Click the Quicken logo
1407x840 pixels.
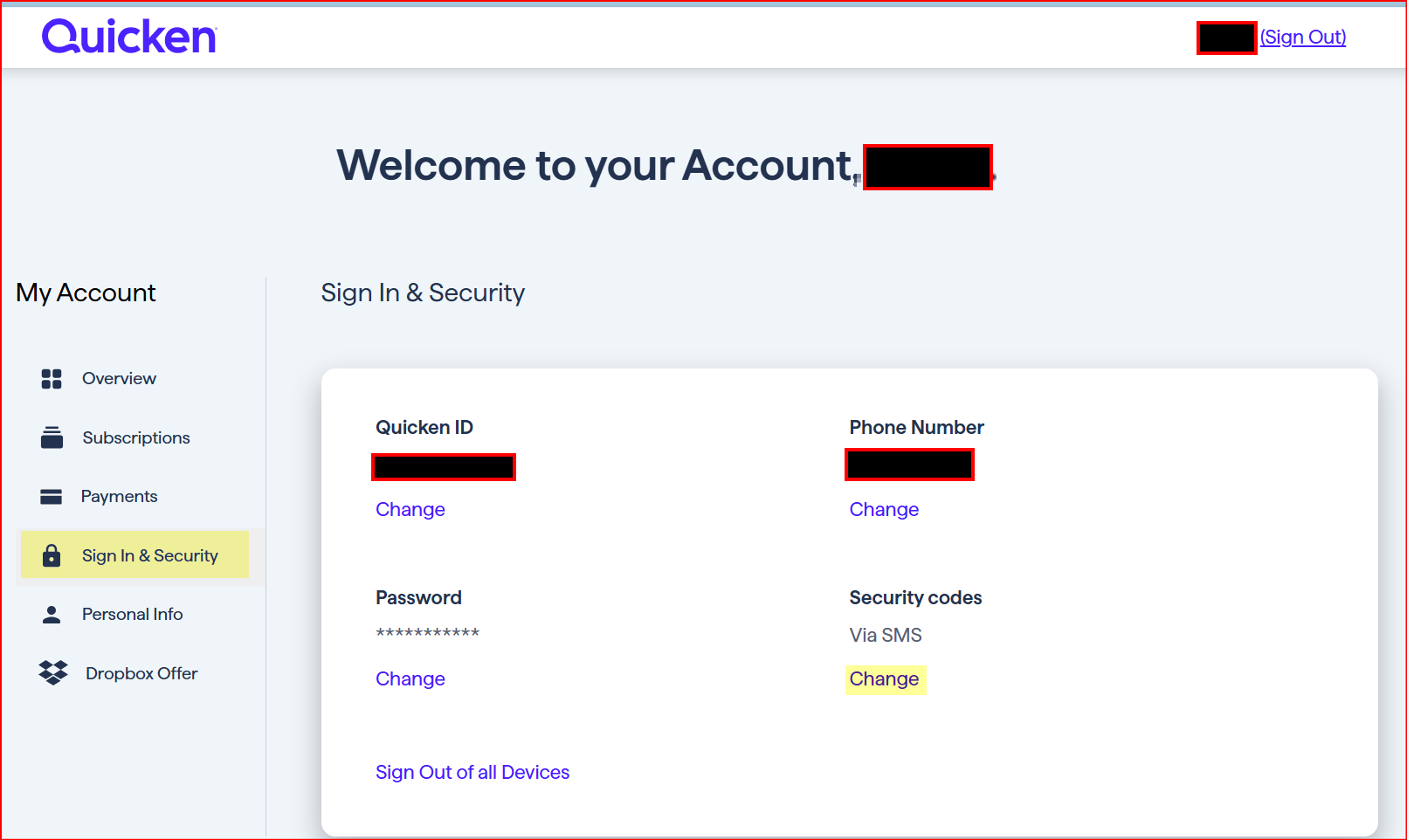click(x=128, y=37)
